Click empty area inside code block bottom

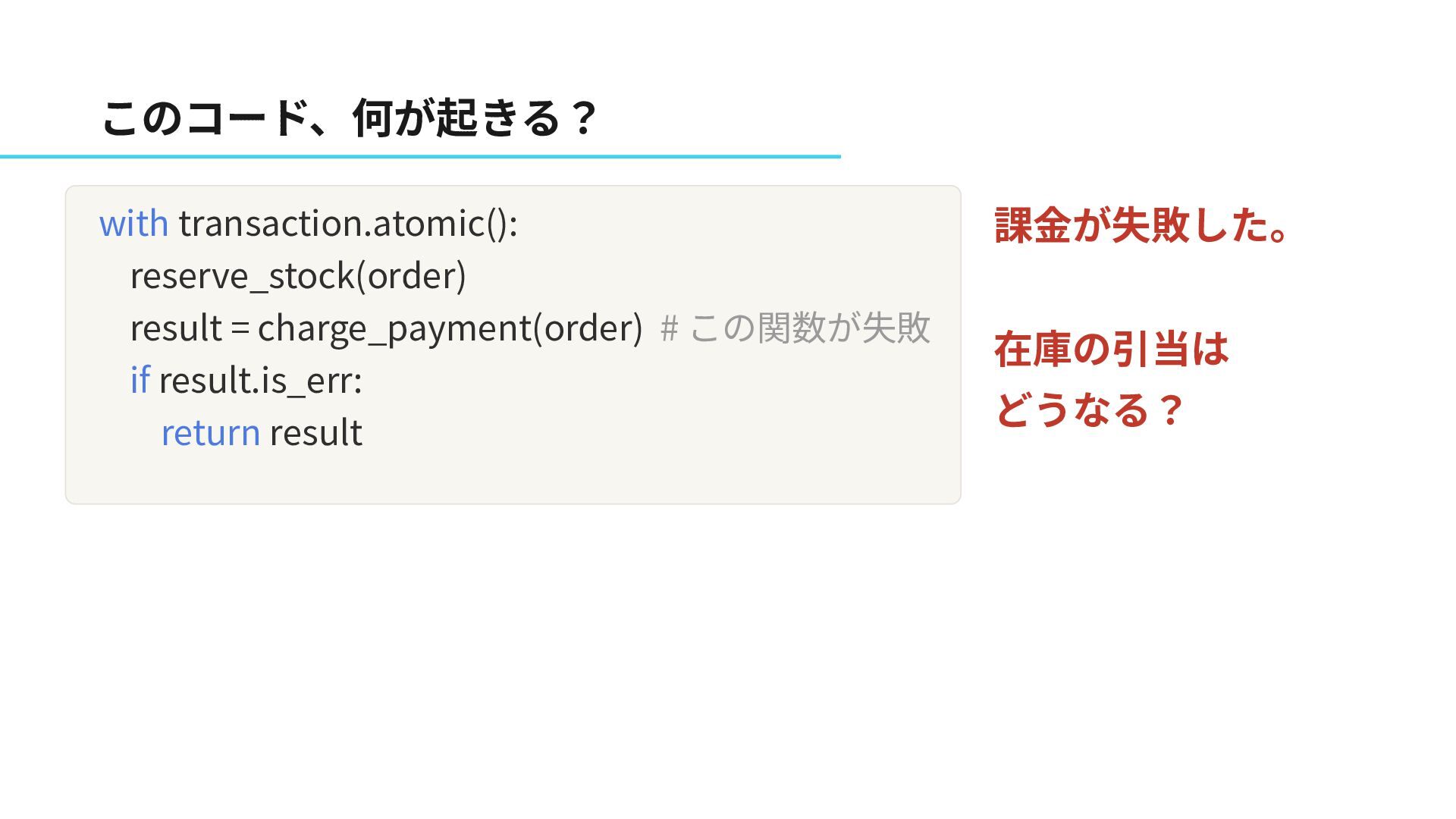[x=513, y=478]
